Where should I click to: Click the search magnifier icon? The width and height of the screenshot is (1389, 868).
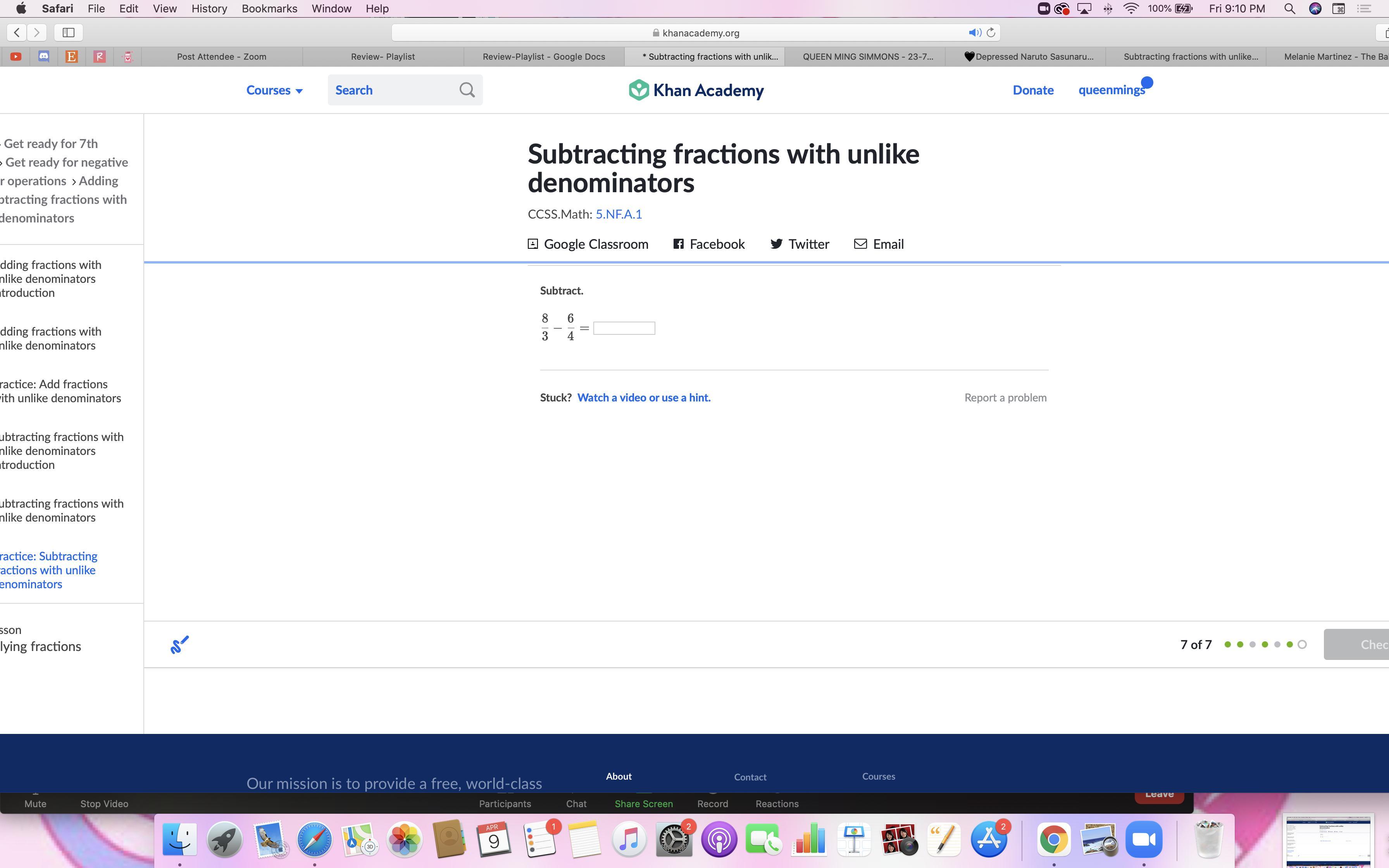pyautogui.click(x=467, y=90)
